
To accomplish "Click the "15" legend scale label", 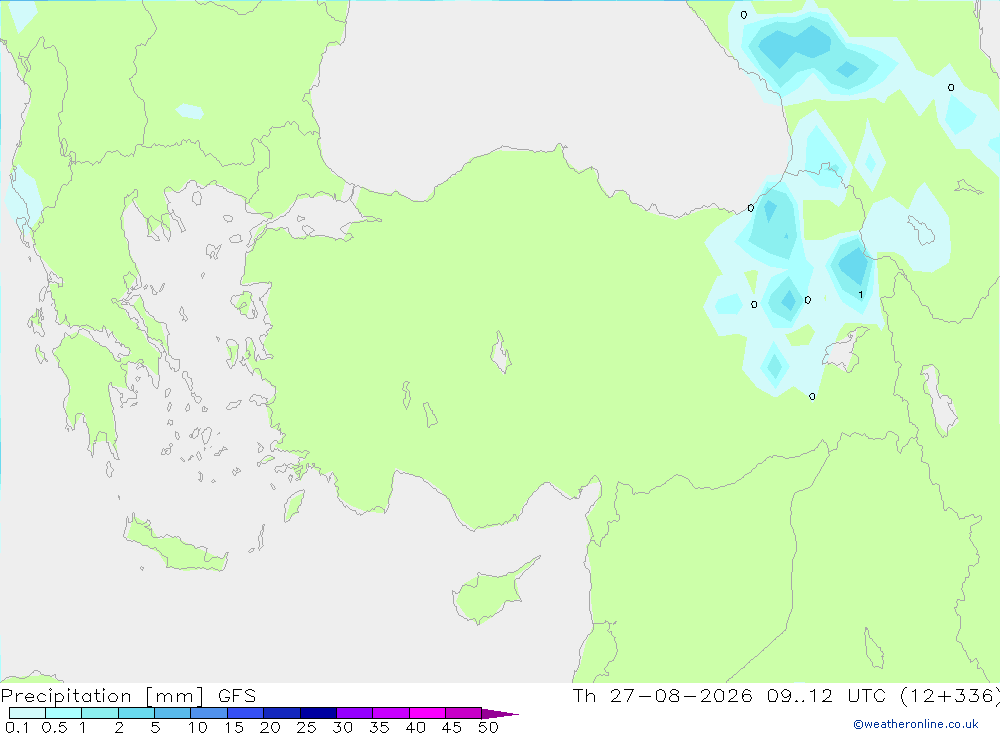I will (234, 727).
